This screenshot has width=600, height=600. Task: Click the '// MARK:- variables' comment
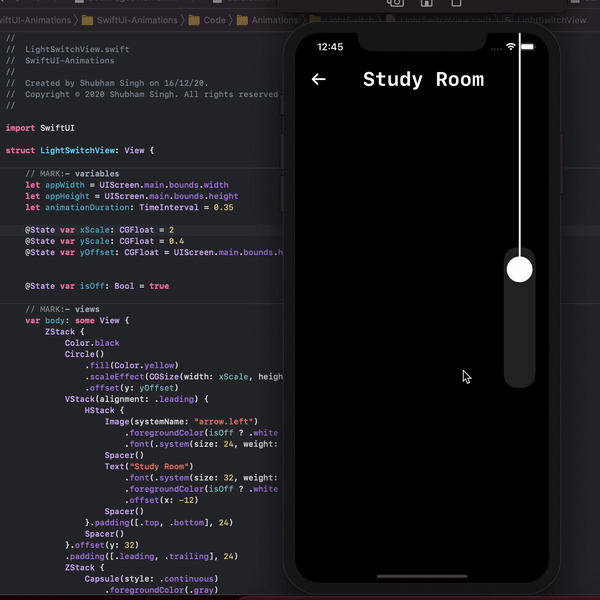(x=72, y=174)
